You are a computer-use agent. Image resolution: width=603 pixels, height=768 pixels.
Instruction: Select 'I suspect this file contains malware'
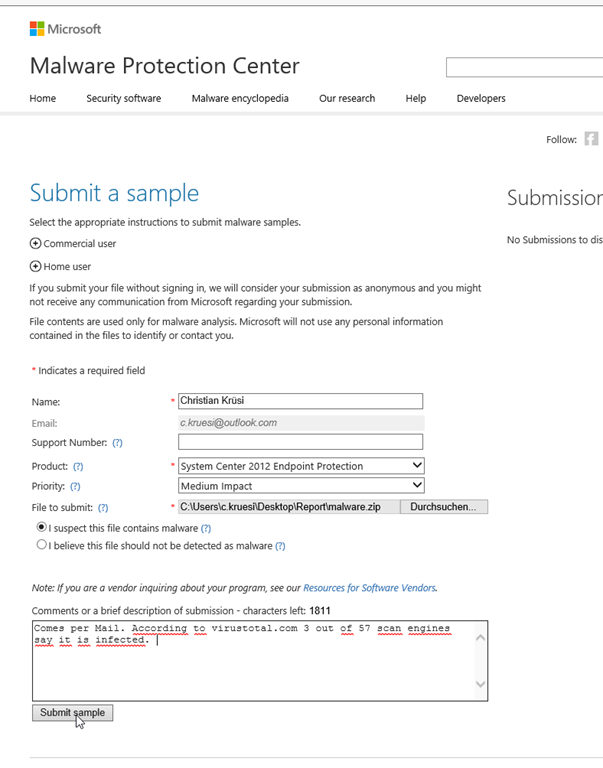(41, 527)
